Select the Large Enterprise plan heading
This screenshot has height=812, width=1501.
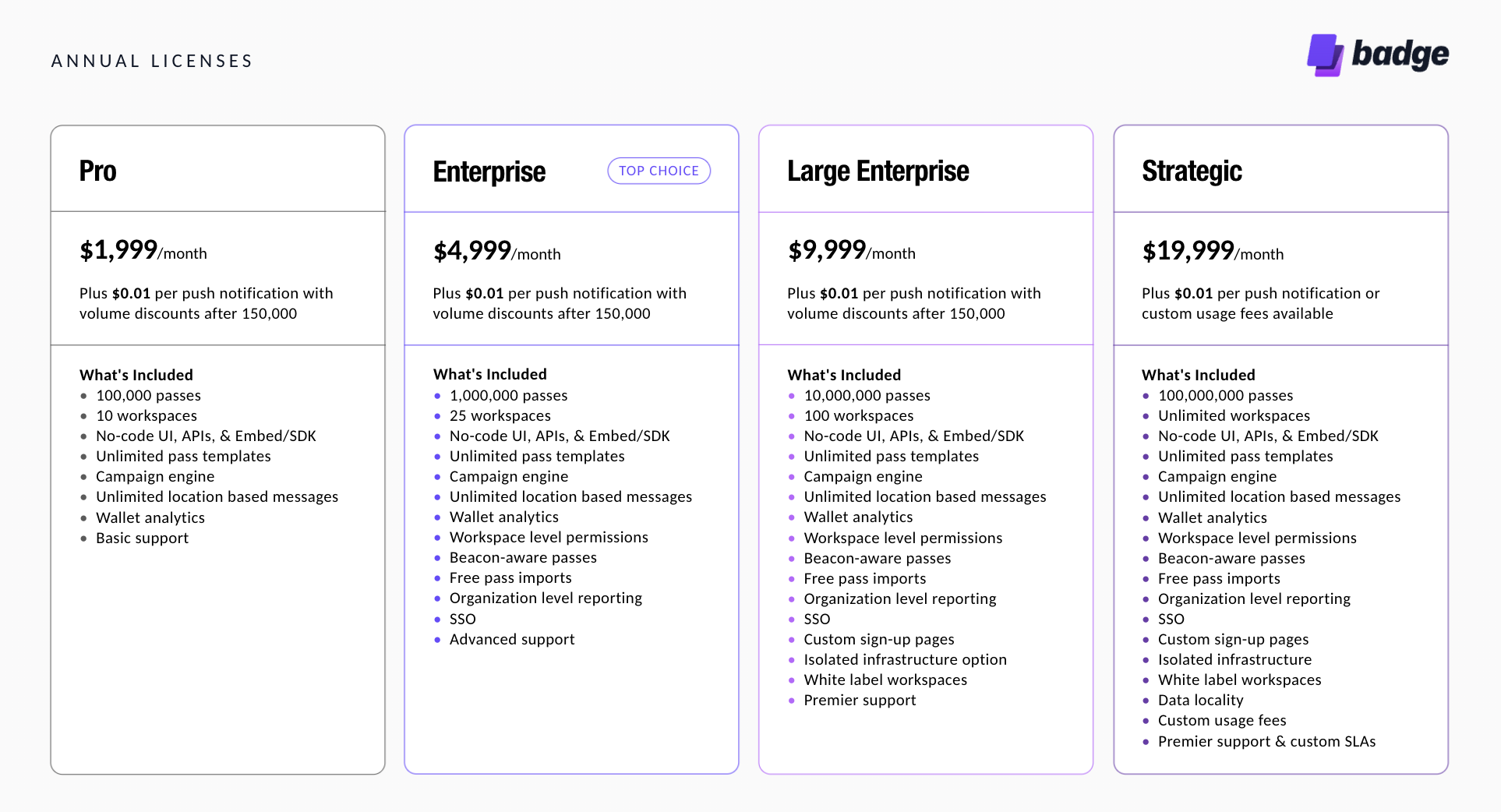tap(878, 171)
